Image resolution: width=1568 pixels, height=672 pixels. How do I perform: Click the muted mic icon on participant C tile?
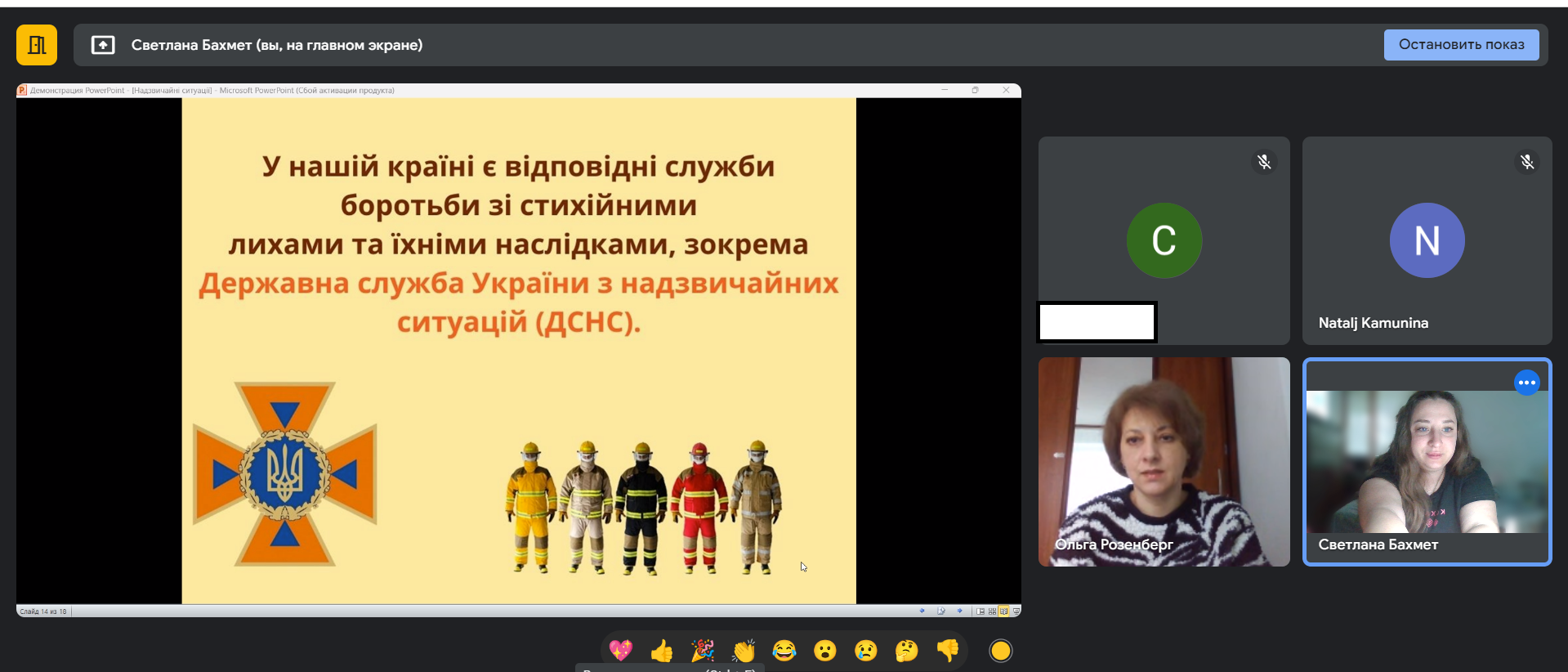[x=1264, y=162]
